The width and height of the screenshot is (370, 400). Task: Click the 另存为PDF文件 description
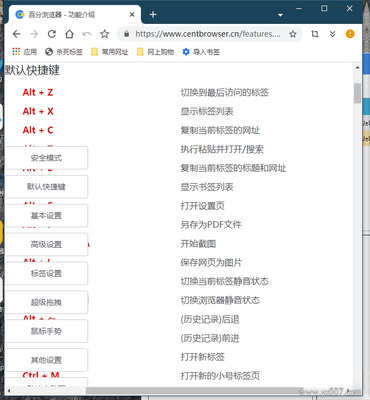click(x=211, y=225)
